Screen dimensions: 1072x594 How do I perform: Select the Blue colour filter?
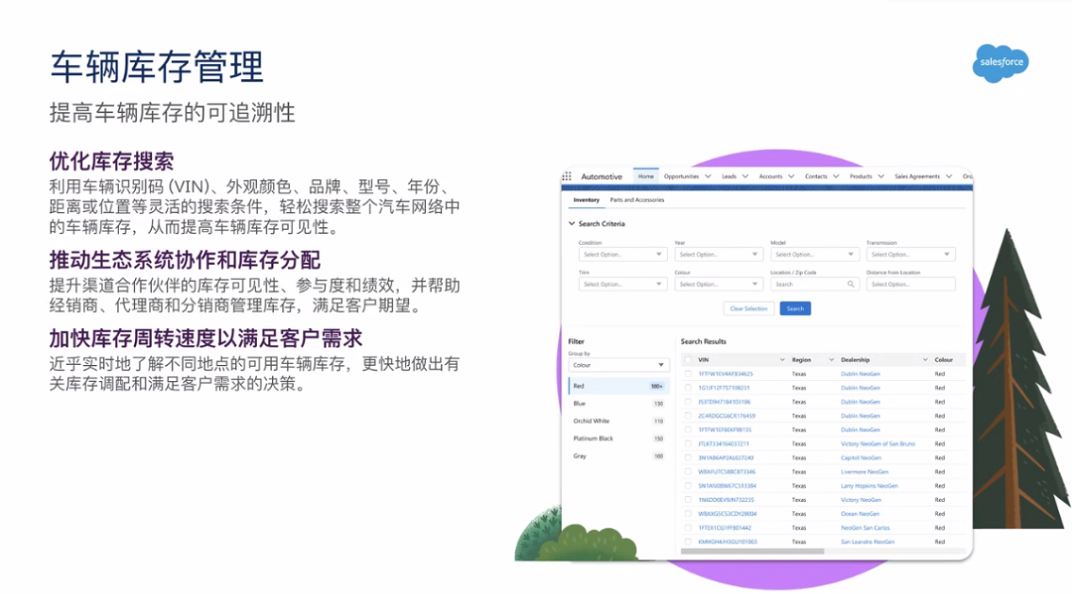[x=580, y=404]
